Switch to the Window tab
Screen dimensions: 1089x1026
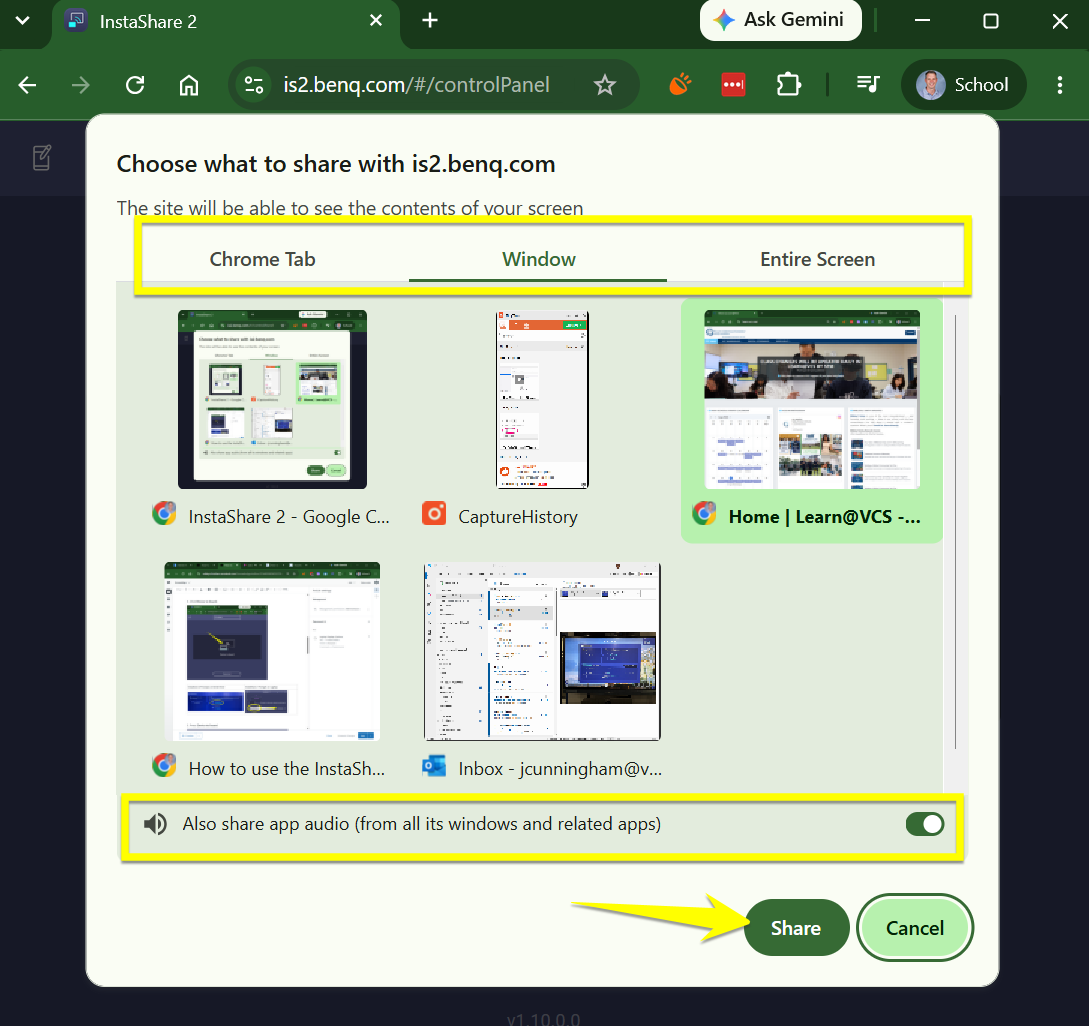pyautogui.click(x=538, y=259)
